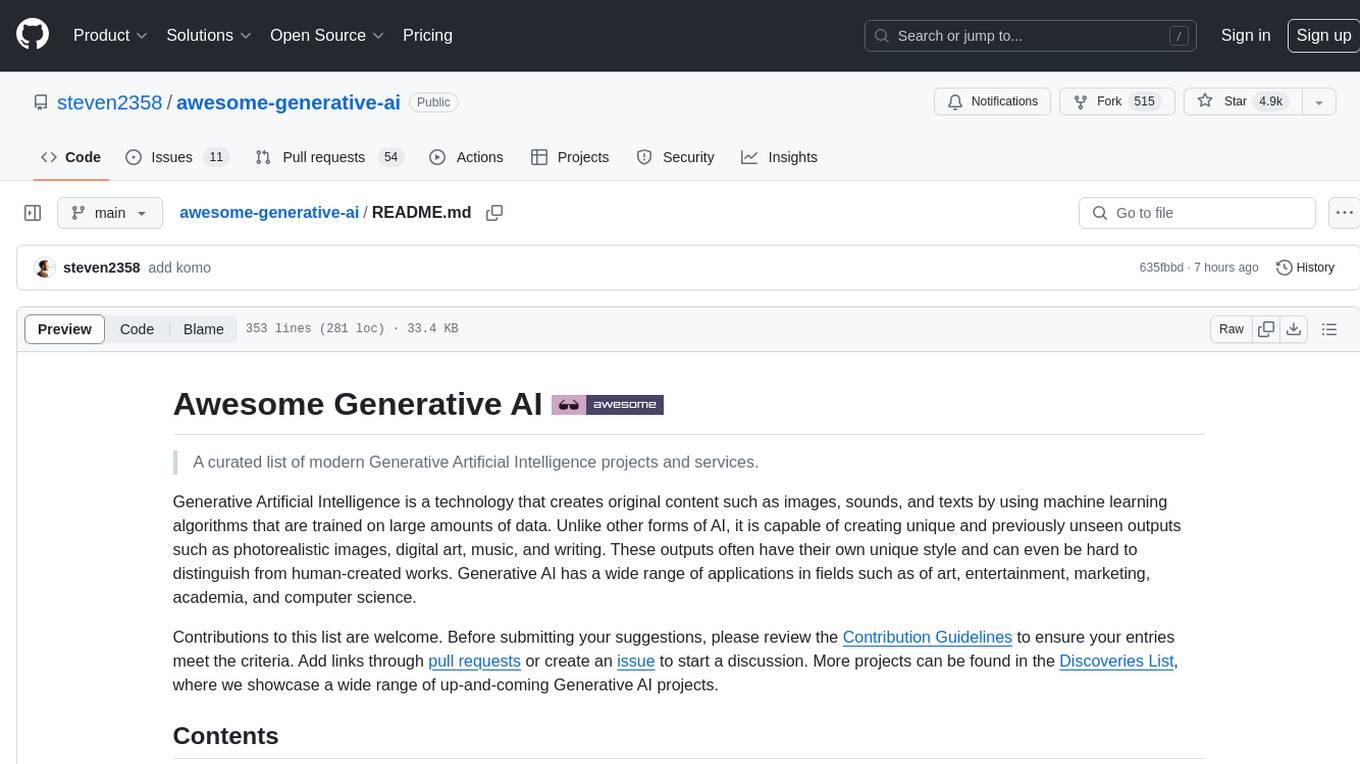
Task: Switch to the Insights tab
Action: pyautogui.click(x=779, y=157)
